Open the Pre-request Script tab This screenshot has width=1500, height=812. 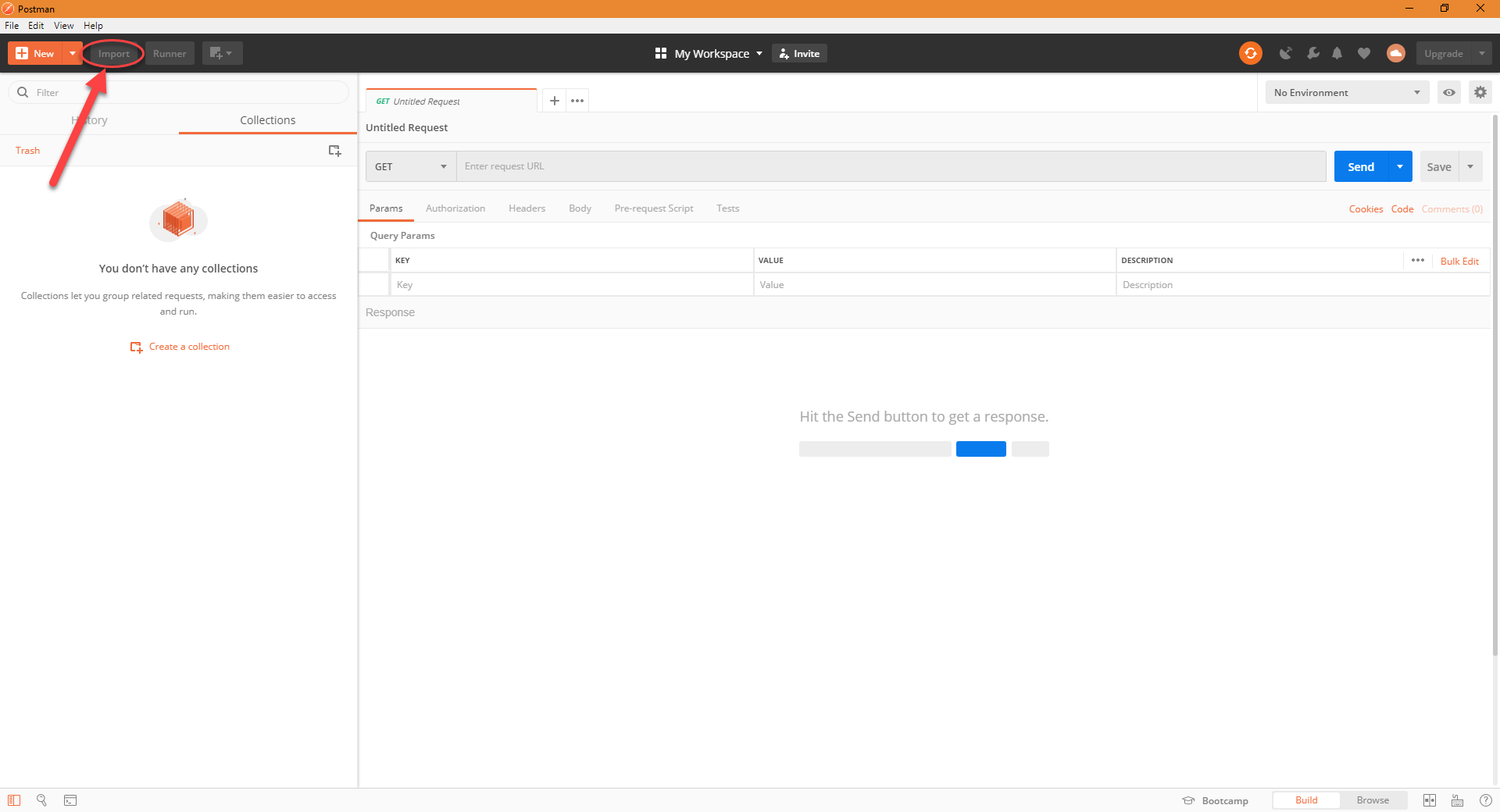coord(654,208)
